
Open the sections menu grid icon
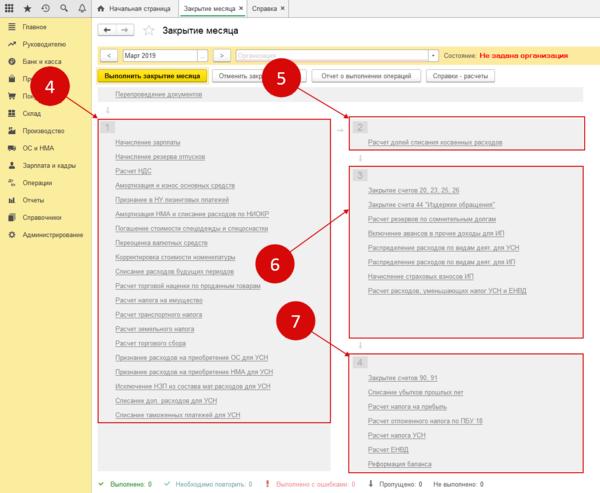tap(9, 8)
